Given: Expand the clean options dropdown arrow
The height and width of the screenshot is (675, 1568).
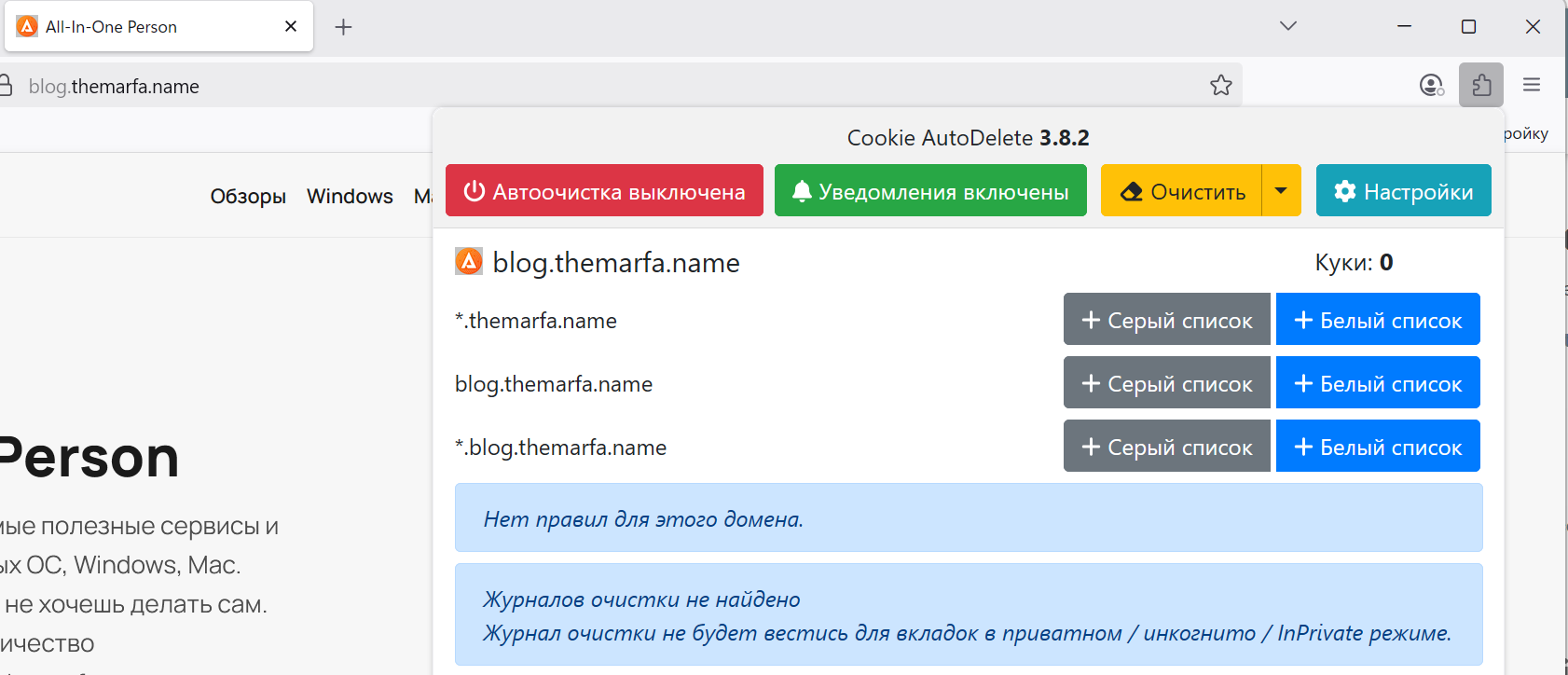Looking at the screenshot, I should (x=1281, y=191).
